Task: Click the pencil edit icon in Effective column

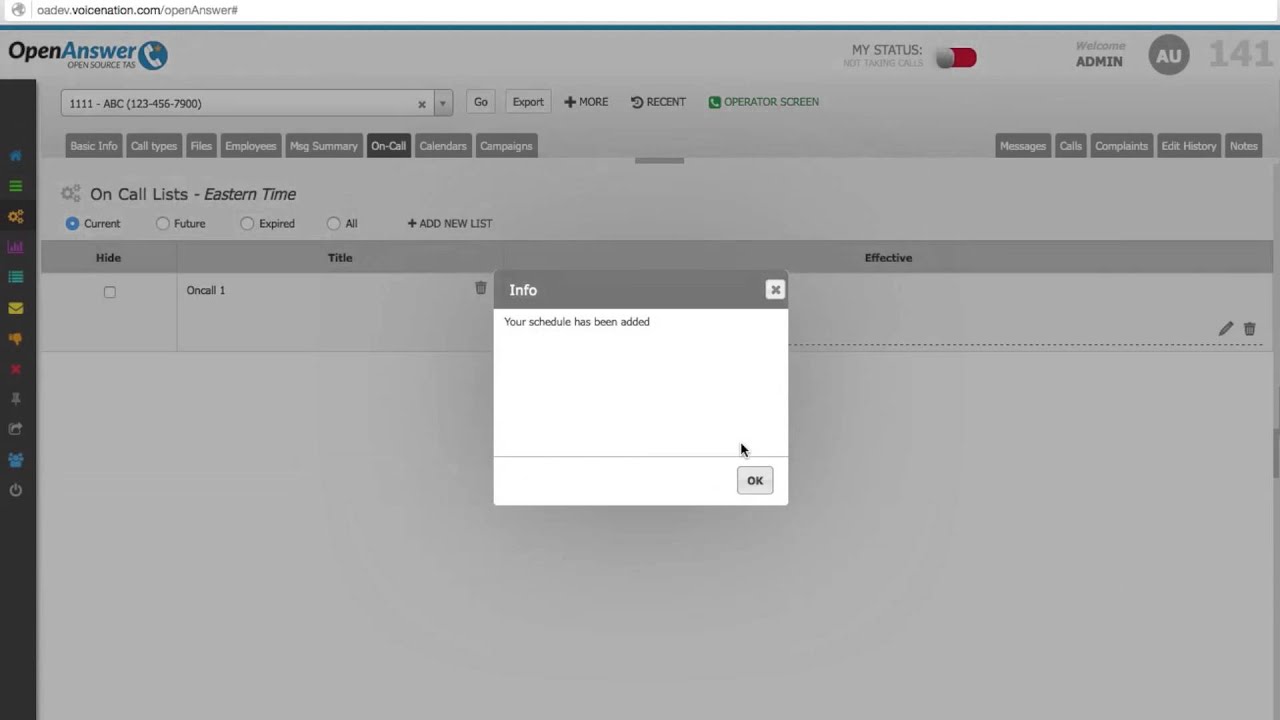Action: [x=1226, y=328]
